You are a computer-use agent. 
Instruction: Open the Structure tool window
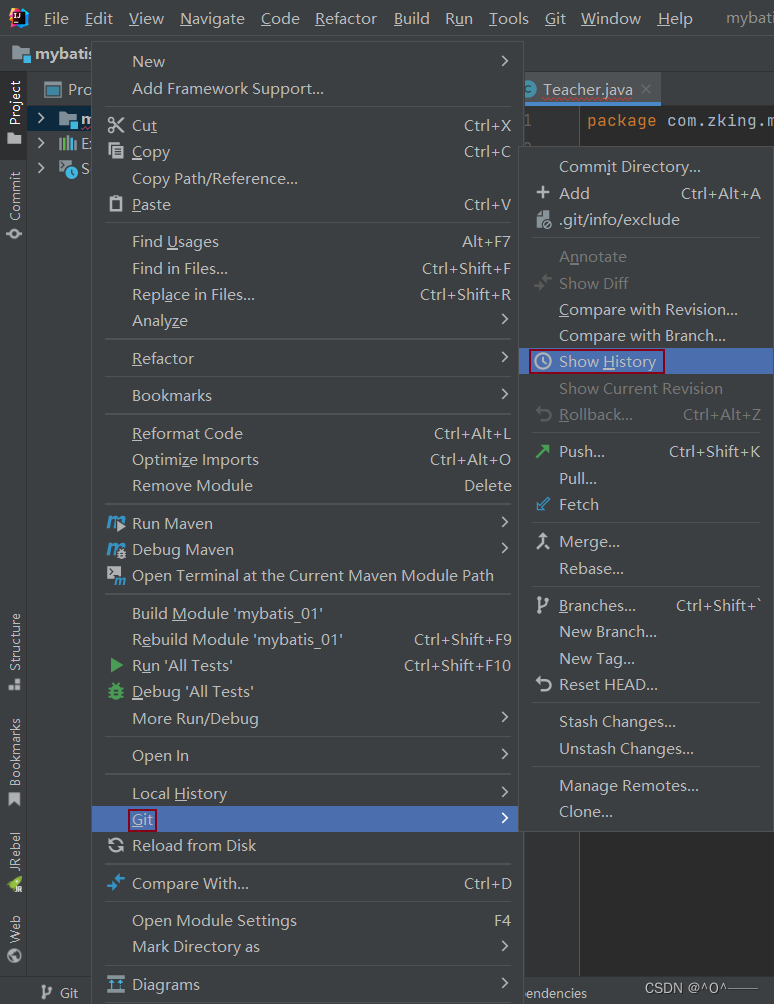click(14, 652)
